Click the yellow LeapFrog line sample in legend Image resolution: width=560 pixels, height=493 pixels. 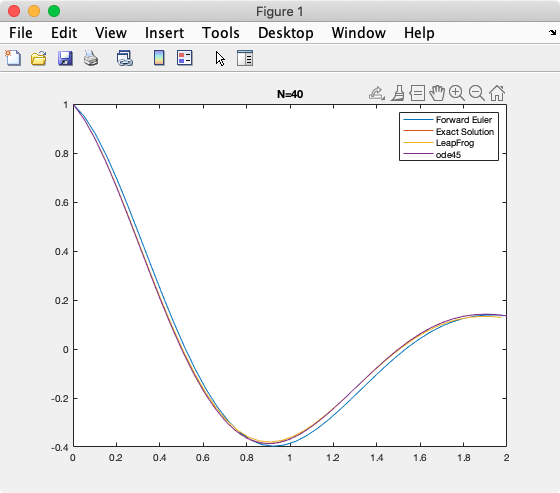[x=418, y=143]
